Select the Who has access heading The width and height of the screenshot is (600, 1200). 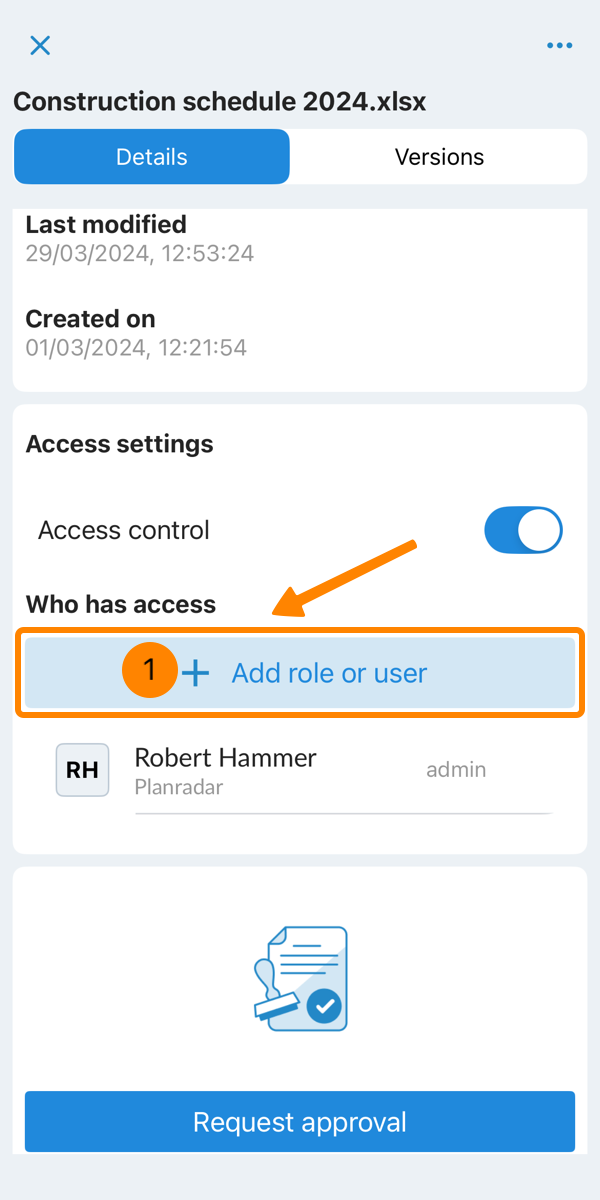tap(121, 604)
